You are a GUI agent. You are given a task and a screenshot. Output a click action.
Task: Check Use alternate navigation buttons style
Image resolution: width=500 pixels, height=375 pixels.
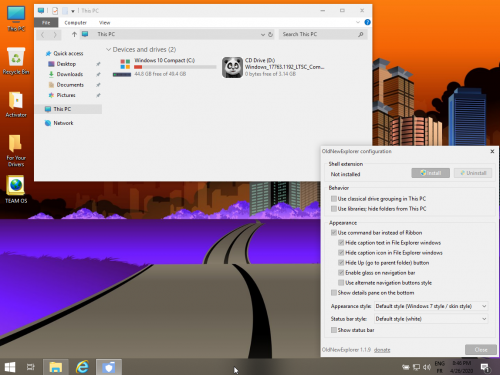tap(341, 283)
